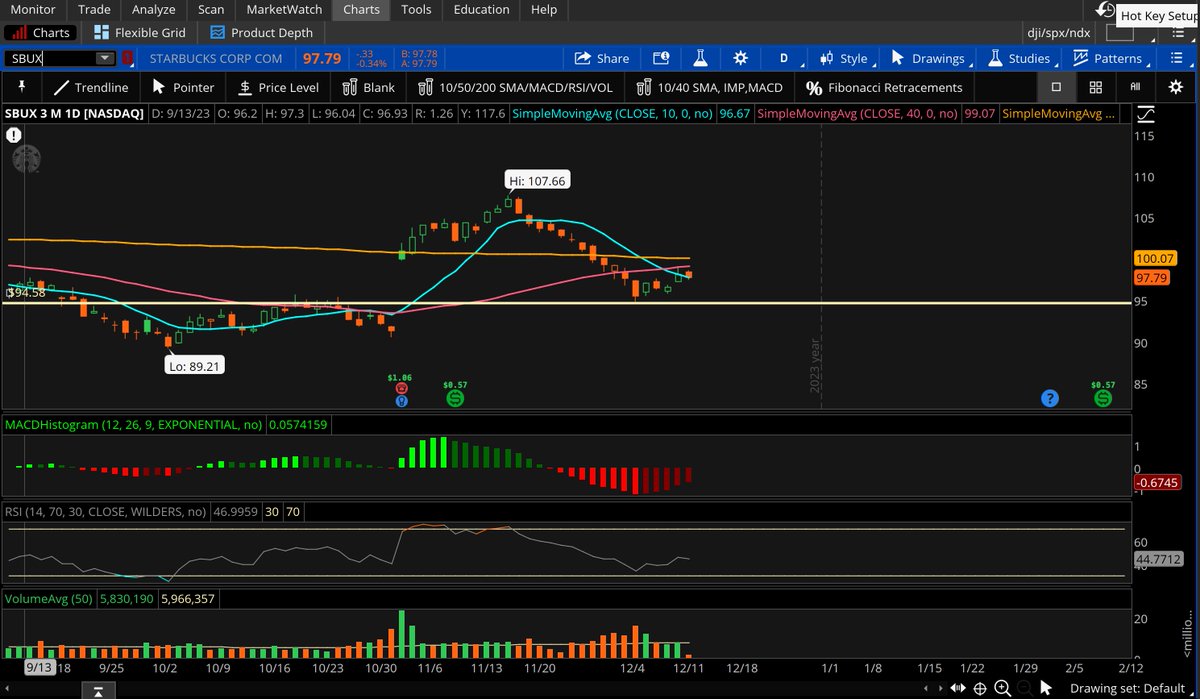Image resolution: width=1200 pixels, height=699 pixels.
Task: Load 10/40 SMA, IMP,MACD study set
Action: (710, 87)
